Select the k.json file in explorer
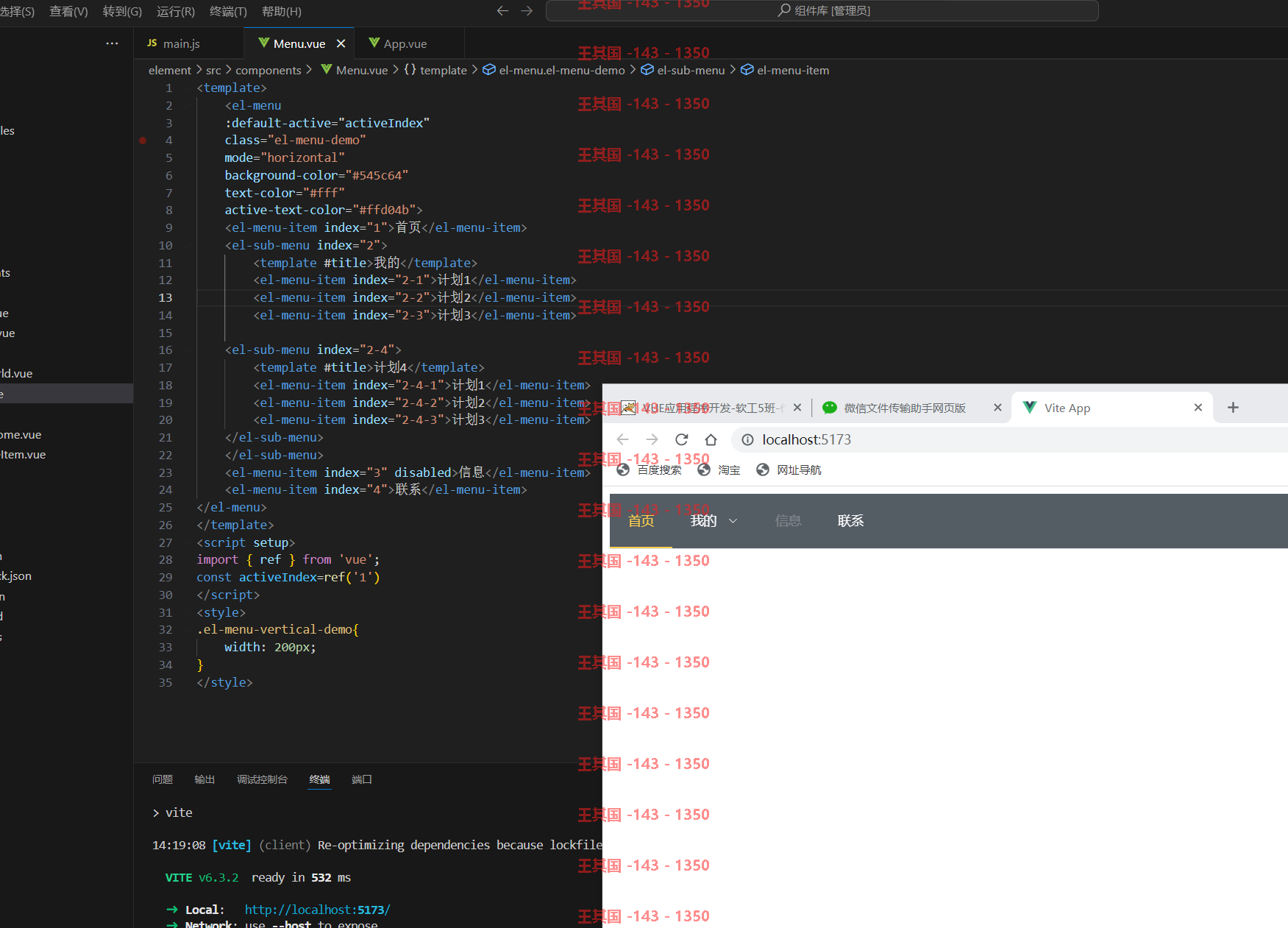Screen dimensions: 1288x928 point(66,575)
